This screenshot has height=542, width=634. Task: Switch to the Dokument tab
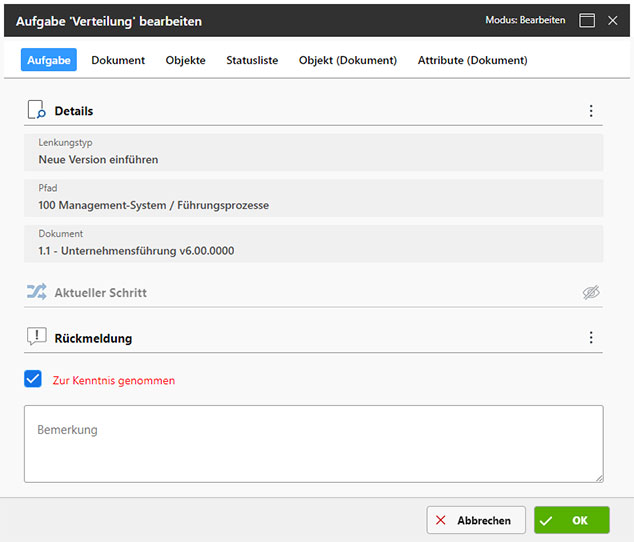pyautogui.click(x=118, y=60)
